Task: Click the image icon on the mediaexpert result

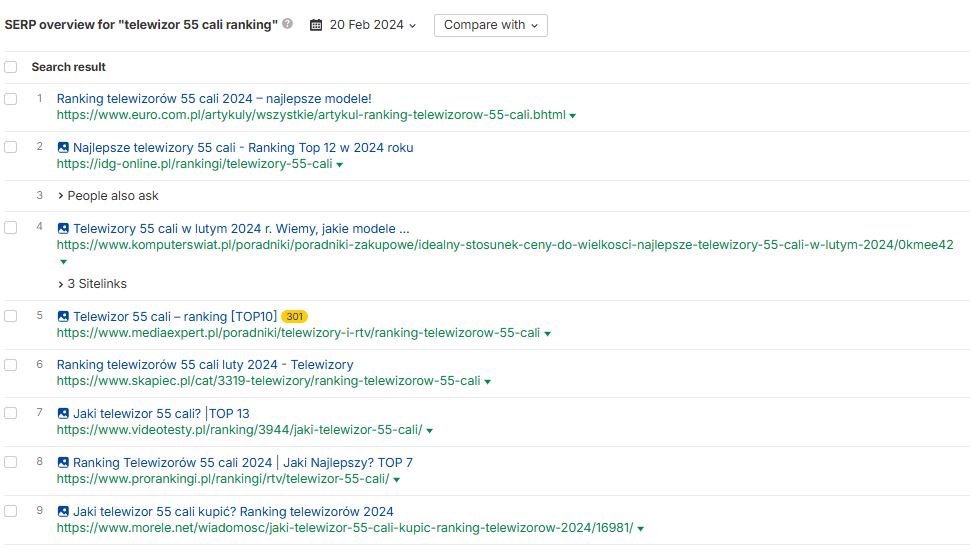Action: pos(63,316)
